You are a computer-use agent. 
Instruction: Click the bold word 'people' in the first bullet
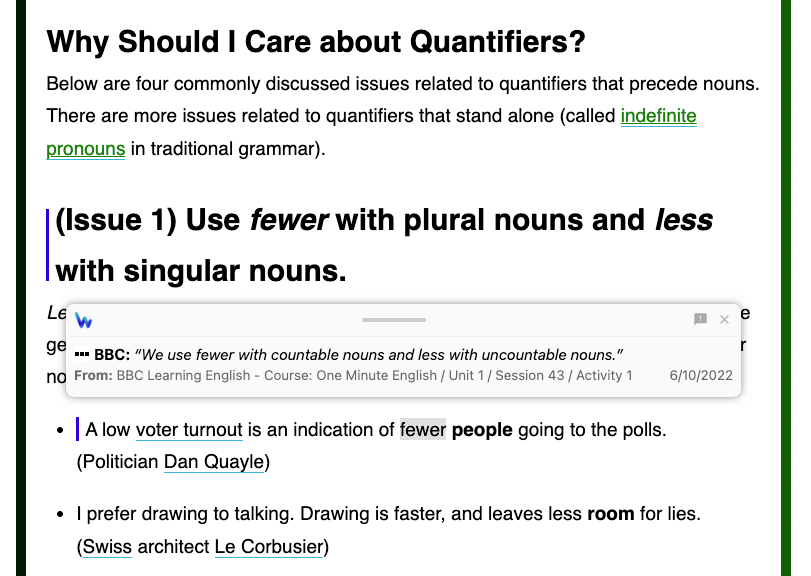(482, 430)
